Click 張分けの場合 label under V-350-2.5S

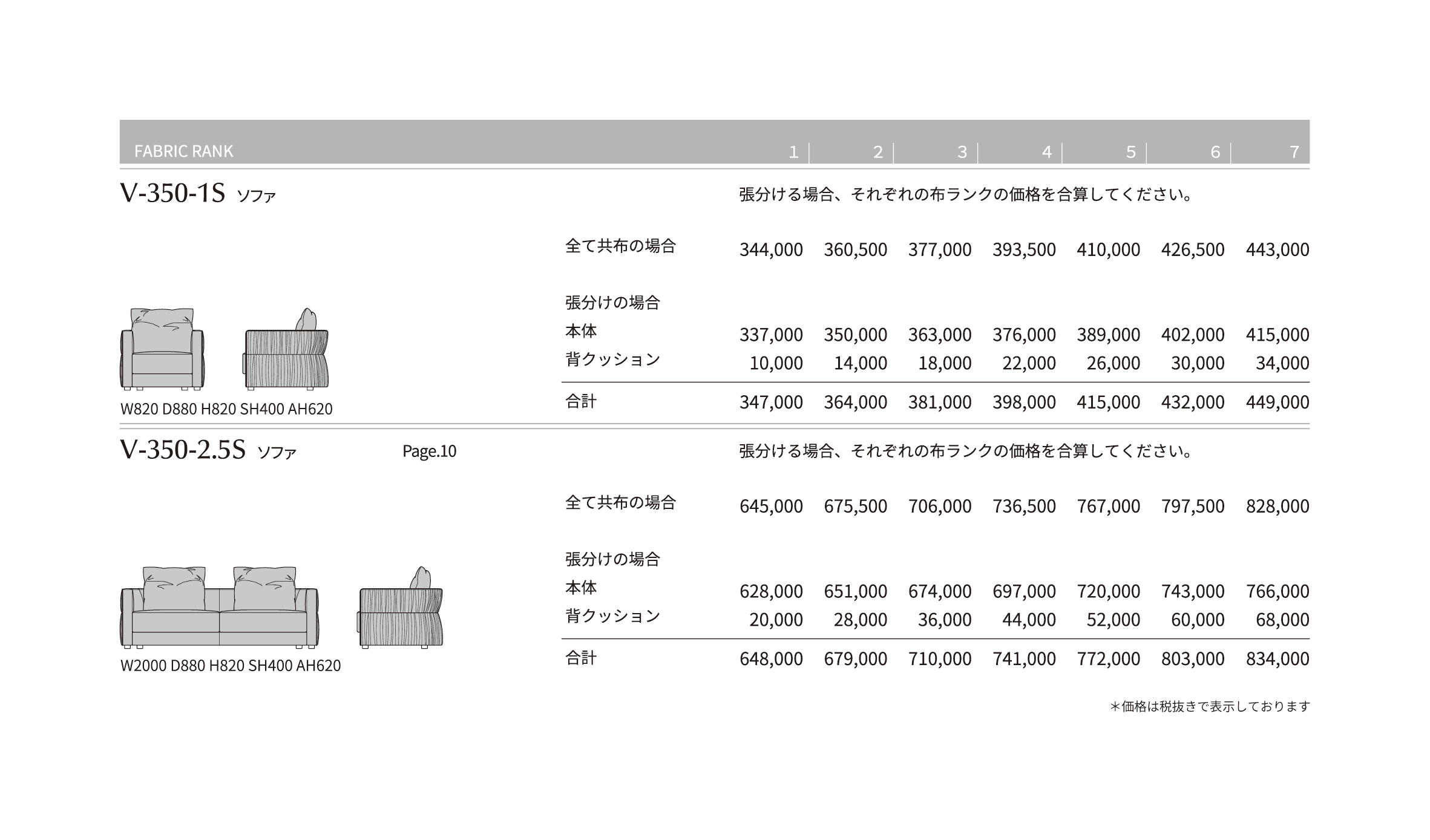click(x=612, y=559)
